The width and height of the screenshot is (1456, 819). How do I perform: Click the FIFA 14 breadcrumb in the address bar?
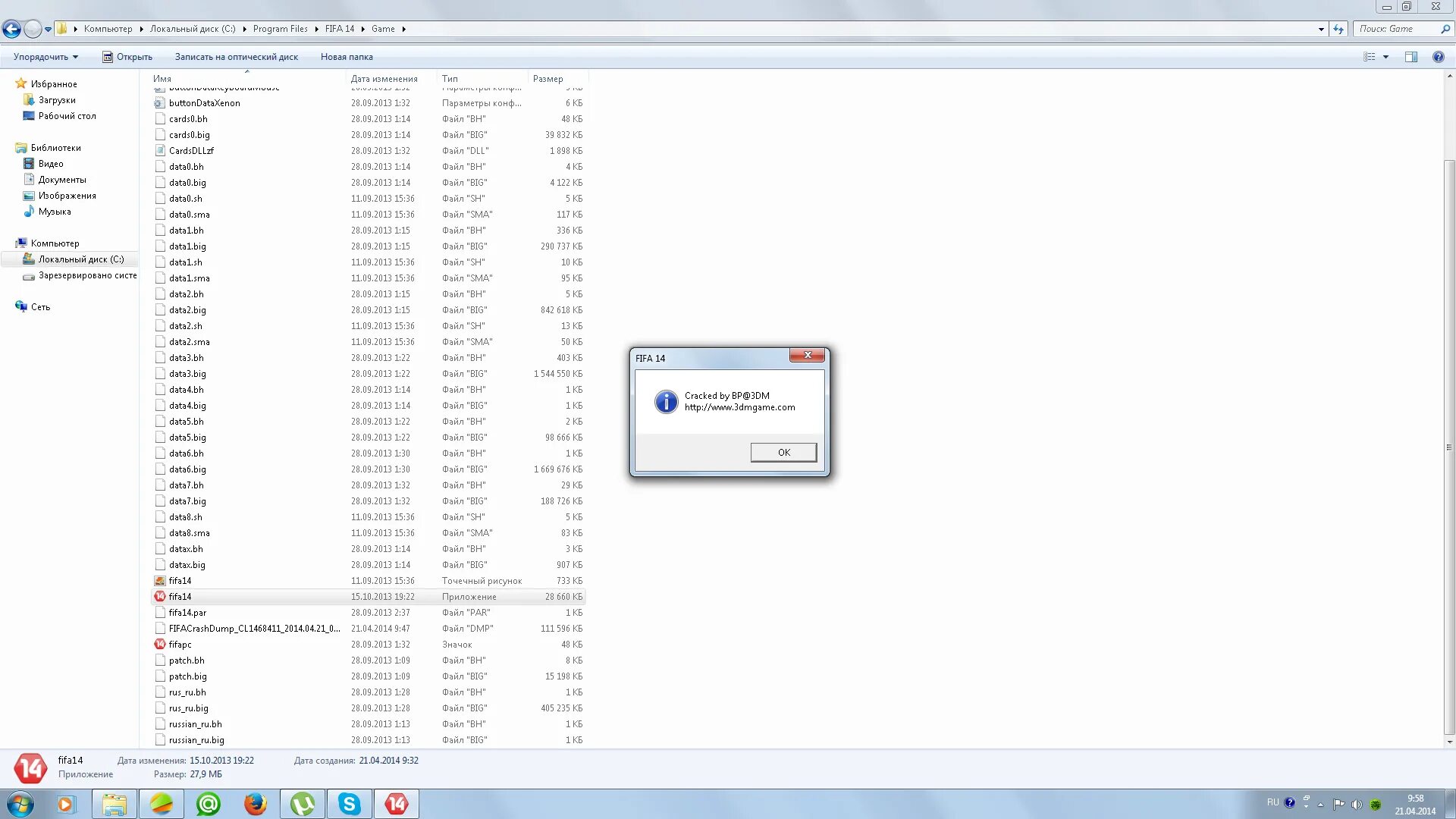pyautogui.click(x=339, y=29)
